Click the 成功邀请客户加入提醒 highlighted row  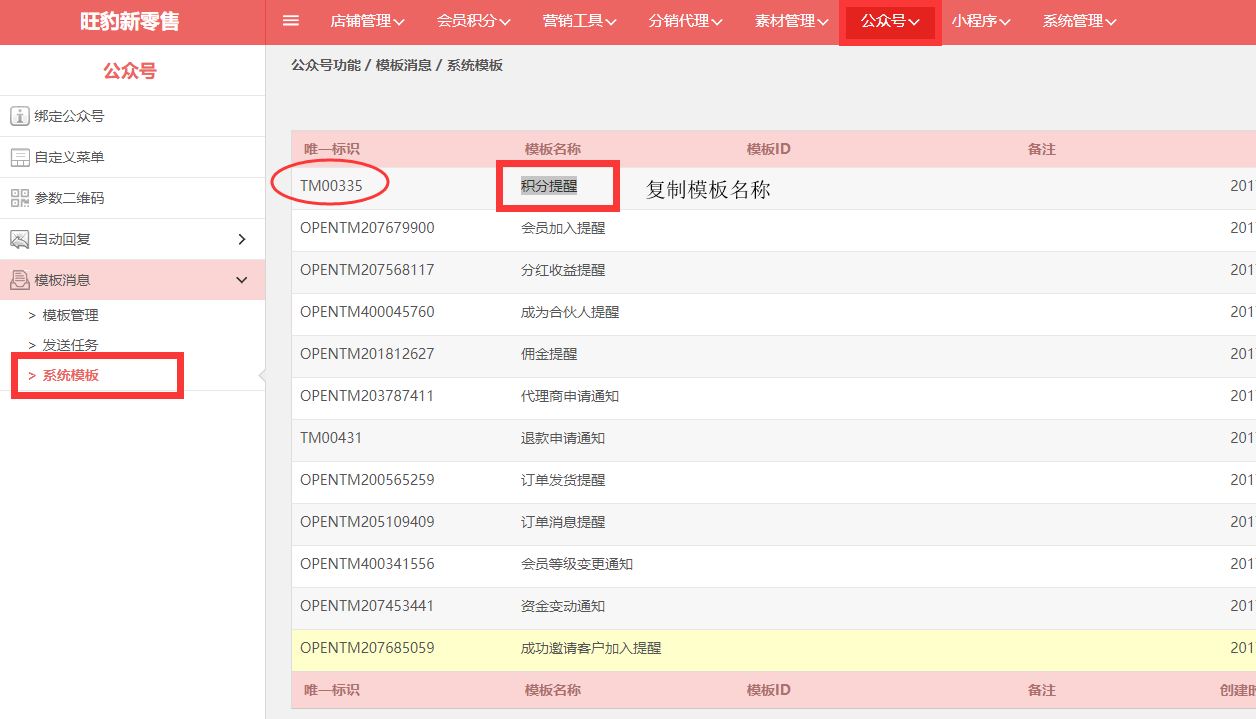pyautogui.click(x=591, y=648)
